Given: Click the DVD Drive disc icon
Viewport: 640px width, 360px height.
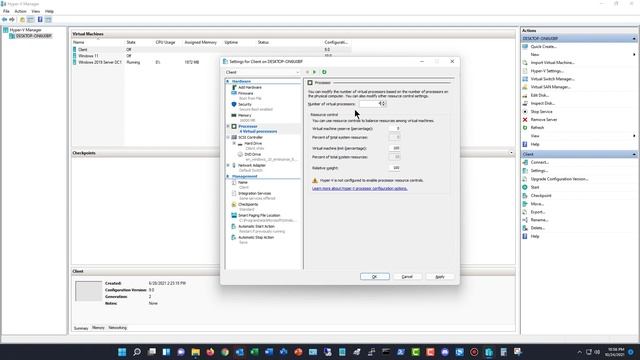Looking at the screenshot, I should [x=240, y=155].
